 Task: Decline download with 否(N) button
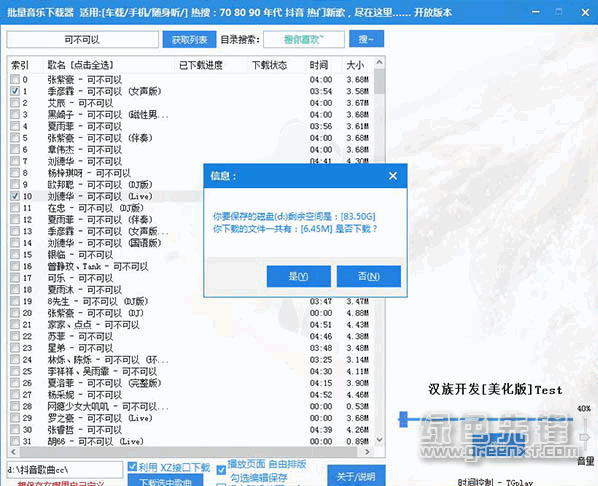pyautogui.click(x=369, y=276)
